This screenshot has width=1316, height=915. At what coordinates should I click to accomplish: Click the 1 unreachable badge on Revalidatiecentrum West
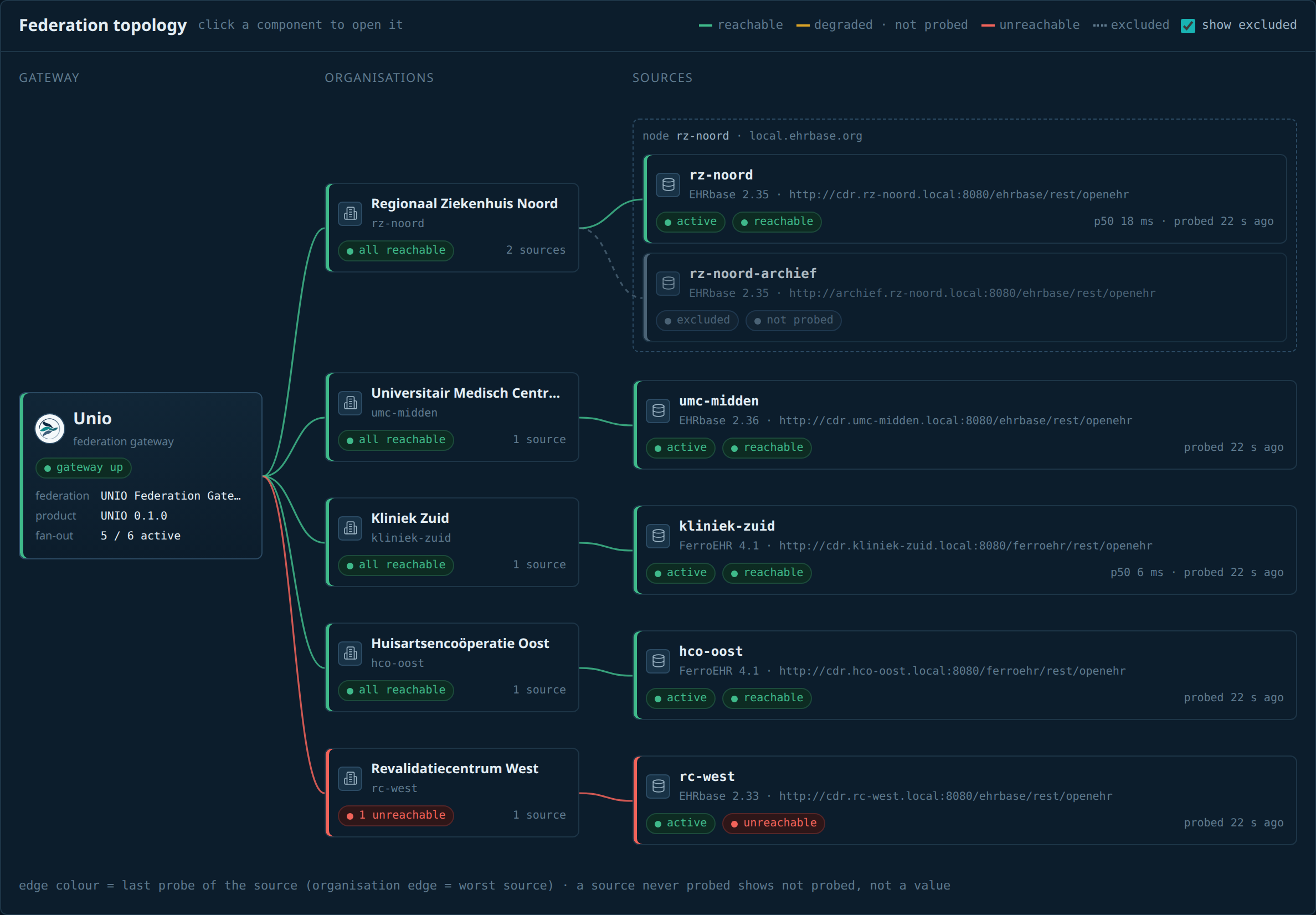coord(396,815)
